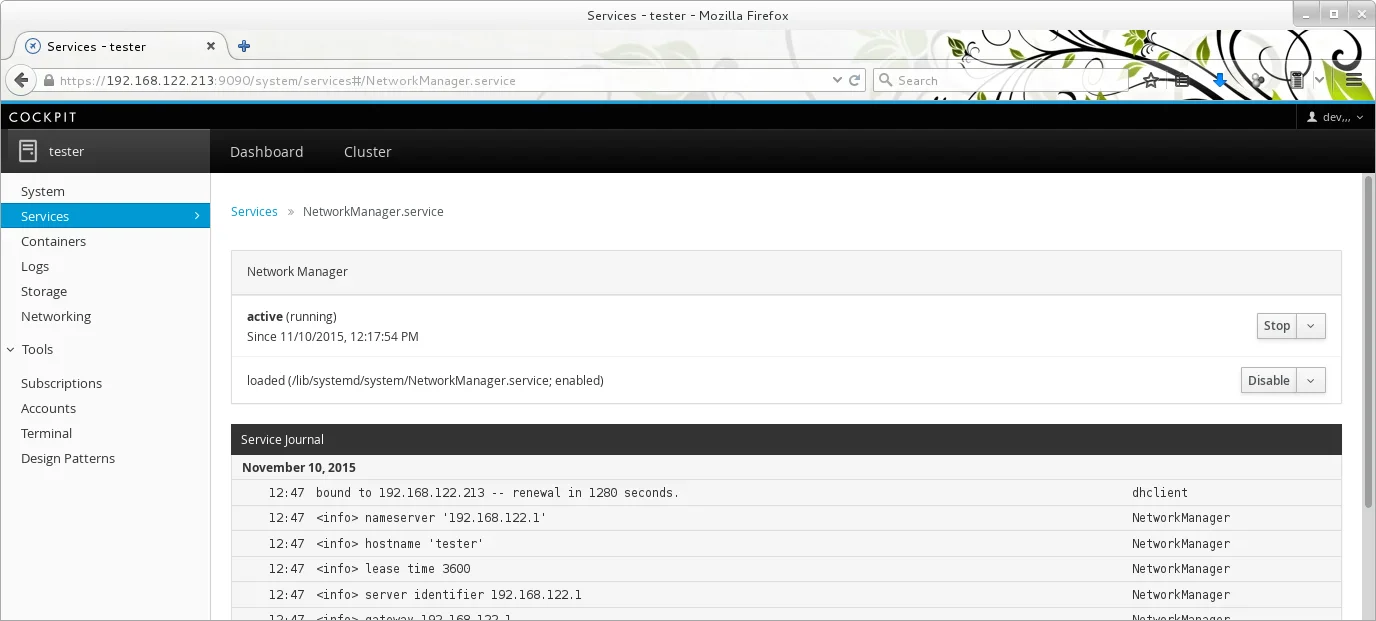
Task: Click the back navigation arrow
Action: (20, 80)
